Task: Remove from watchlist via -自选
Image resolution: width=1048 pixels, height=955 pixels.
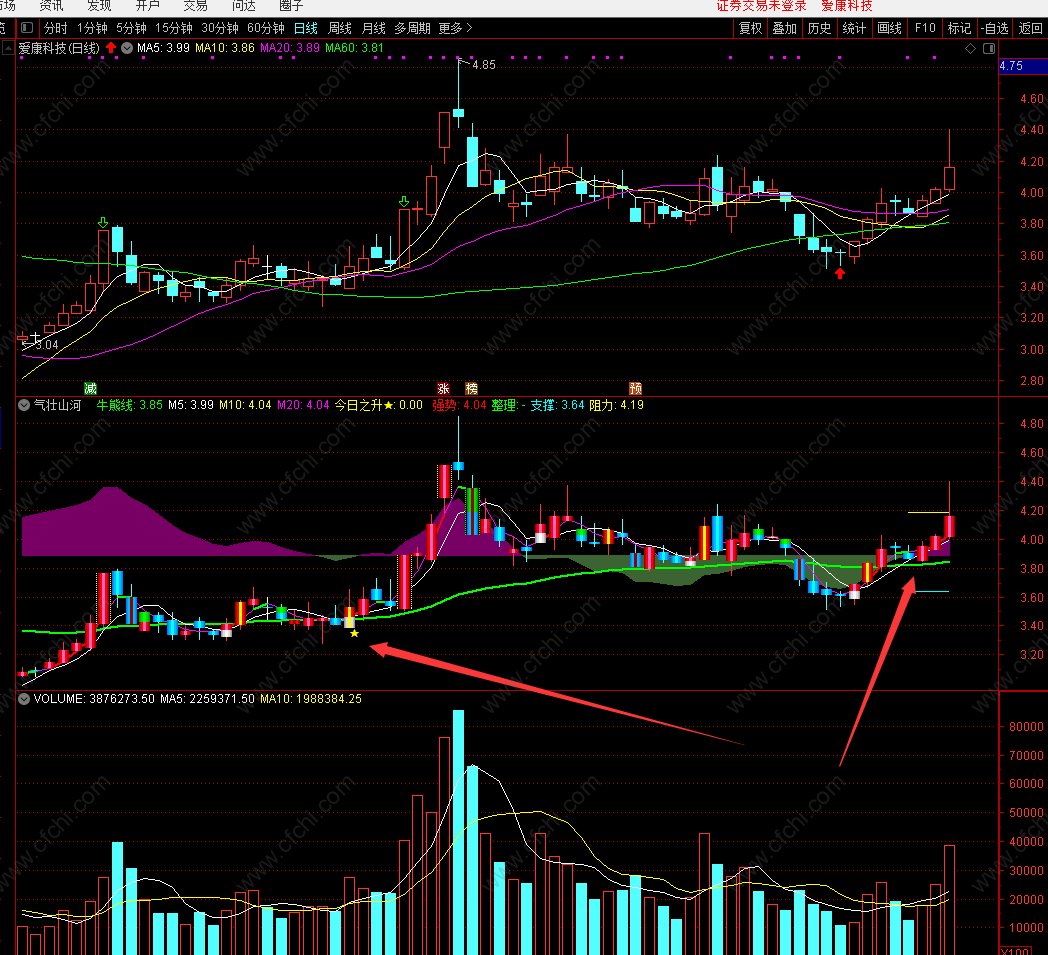Action: point(995,28)
